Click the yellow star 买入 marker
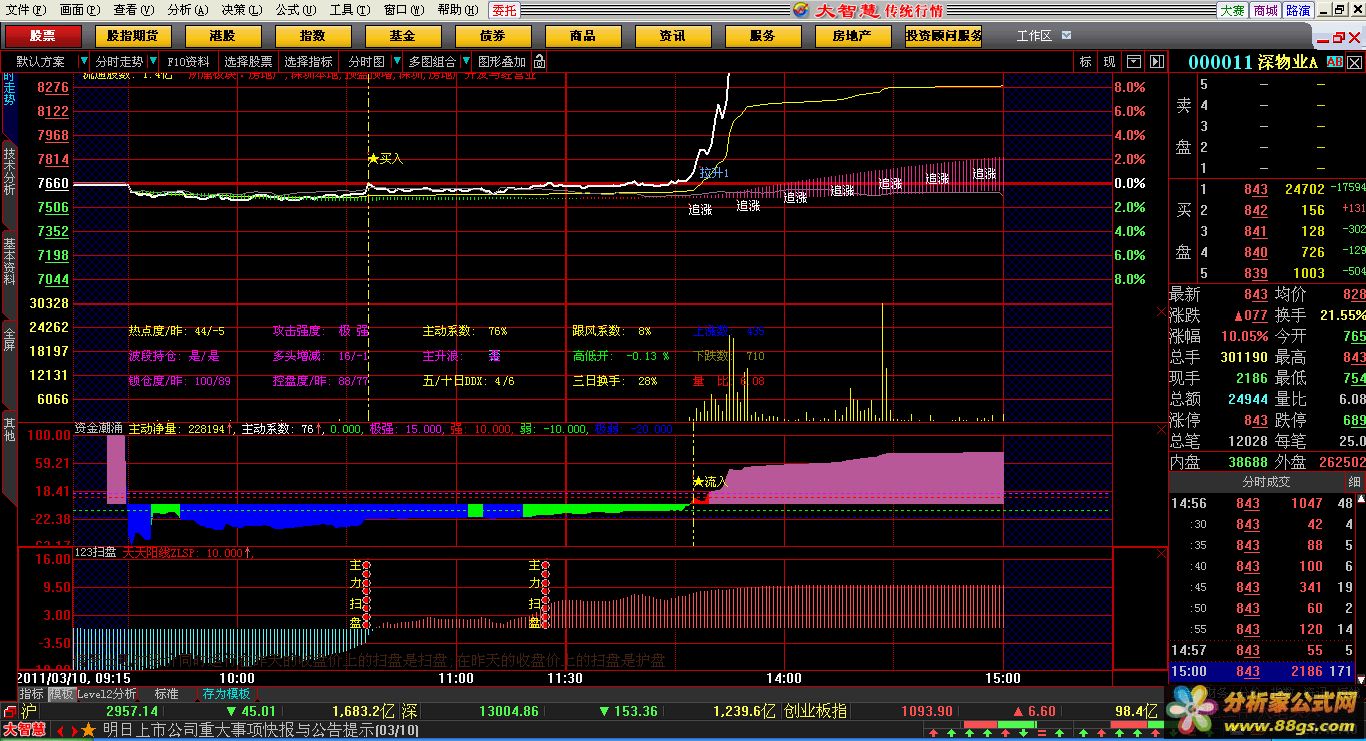Viewport: 1366px width, 741px height. [374, 158]
